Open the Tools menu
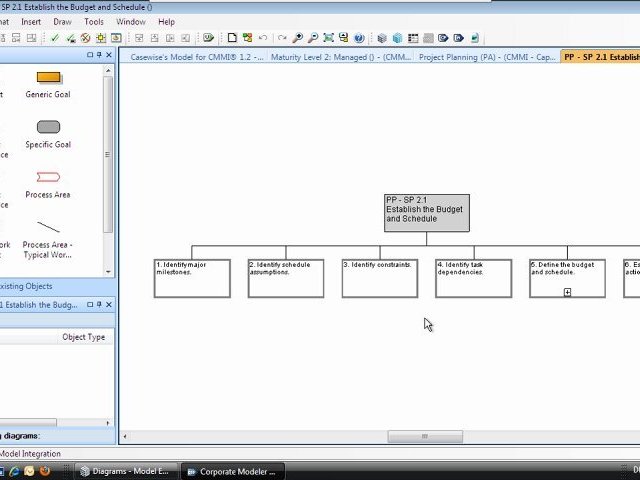 click(94, 22)
